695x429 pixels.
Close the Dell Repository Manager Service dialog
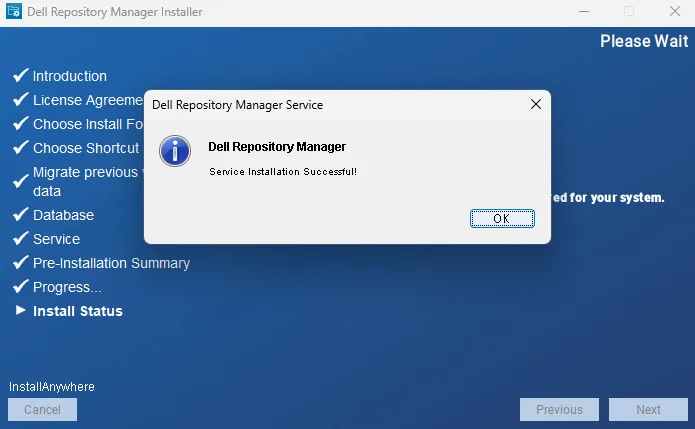point(535,104)
